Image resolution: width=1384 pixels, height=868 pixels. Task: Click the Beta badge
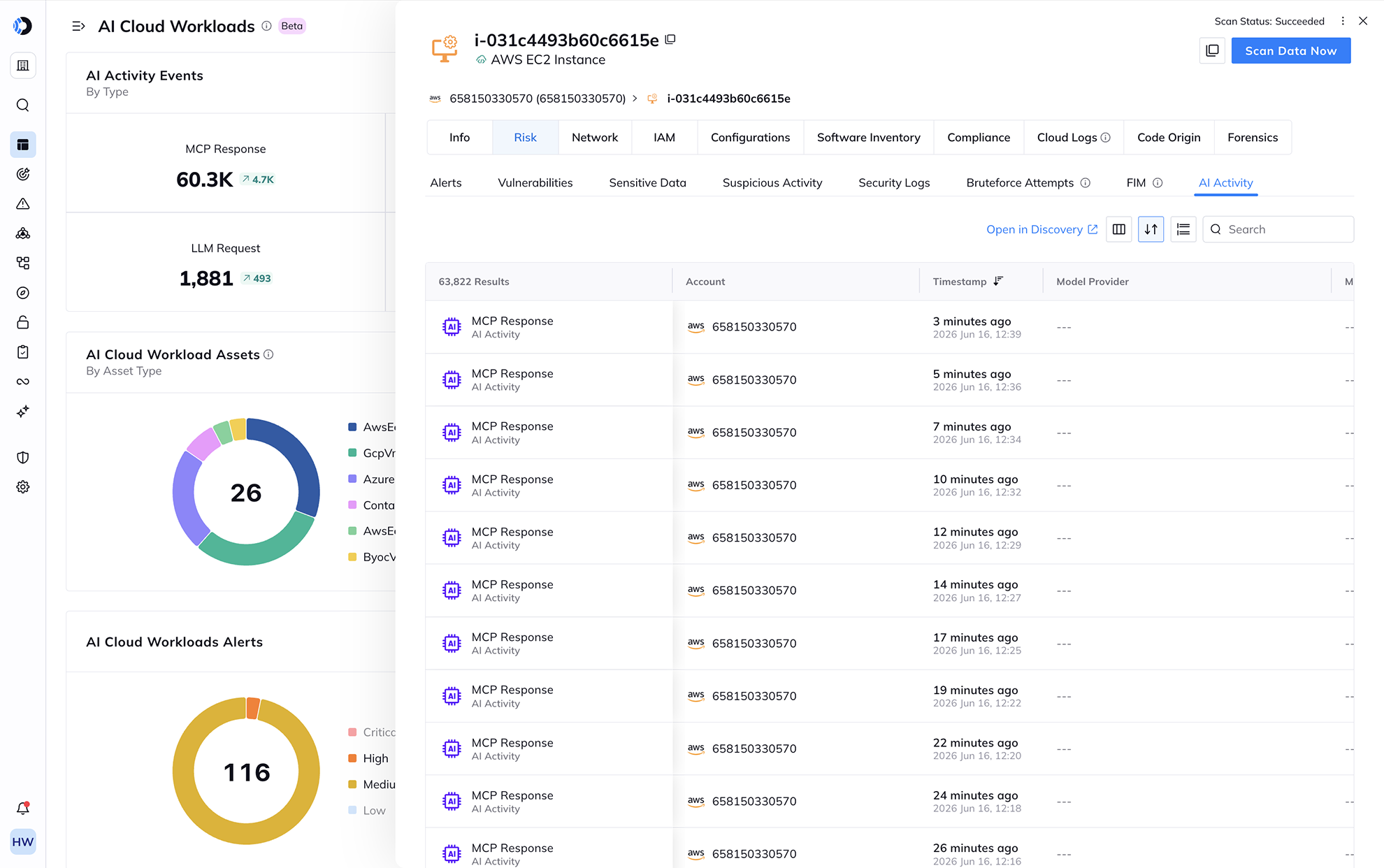tap(292, 26)
